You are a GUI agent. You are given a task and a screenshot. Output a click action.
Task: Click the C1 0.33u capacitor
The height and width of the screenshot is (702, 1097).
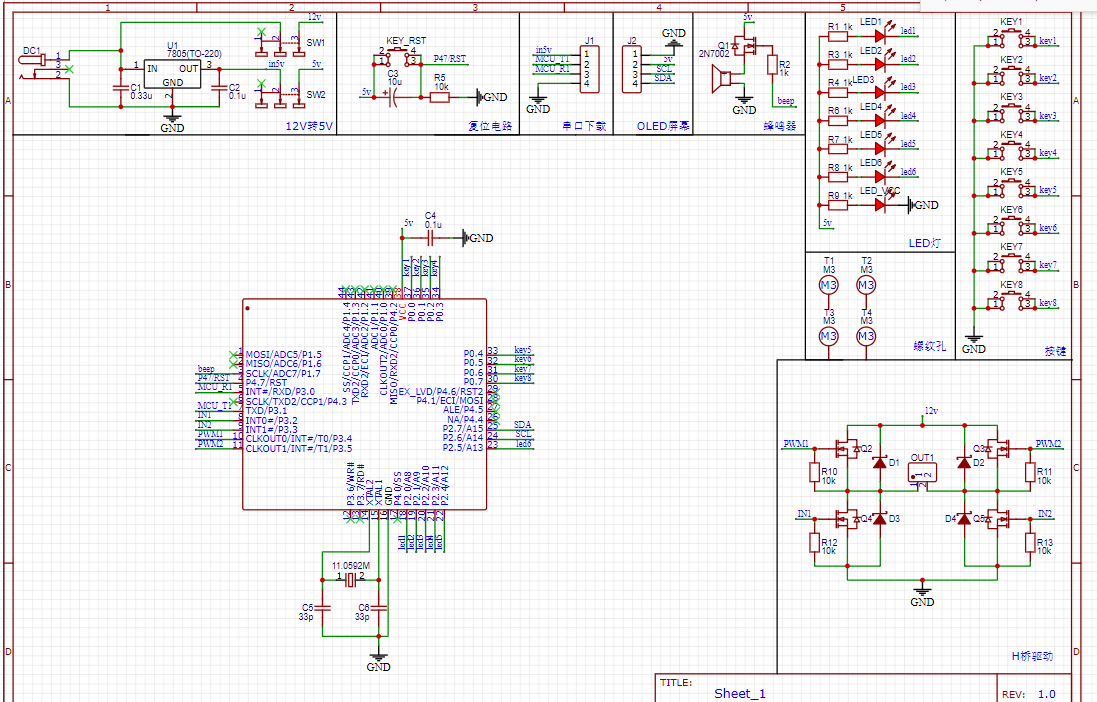click(121, 87)
